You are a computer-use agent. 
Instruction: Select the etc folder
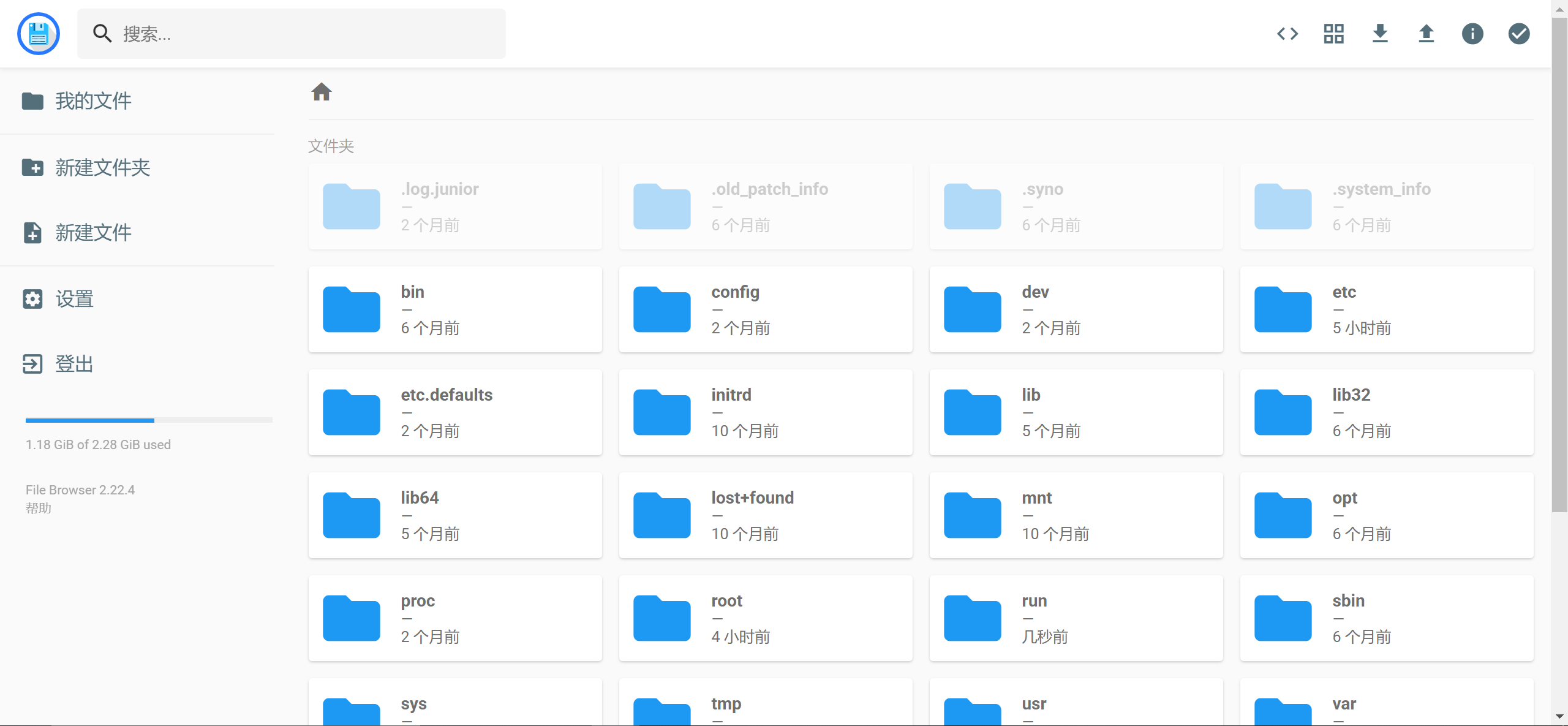pos(1387,309)
